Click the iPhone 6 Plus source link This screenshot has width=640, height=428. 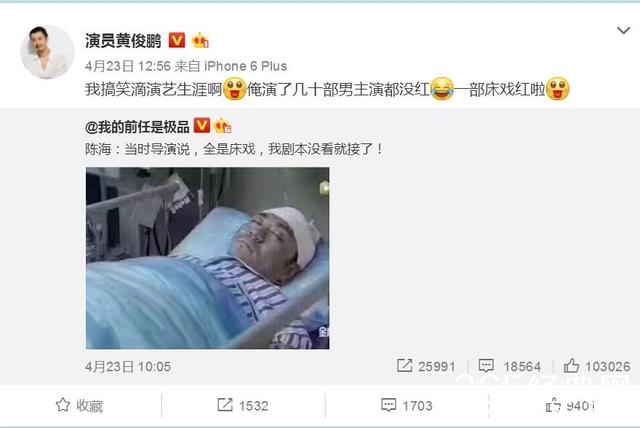(x=245, y=66)
